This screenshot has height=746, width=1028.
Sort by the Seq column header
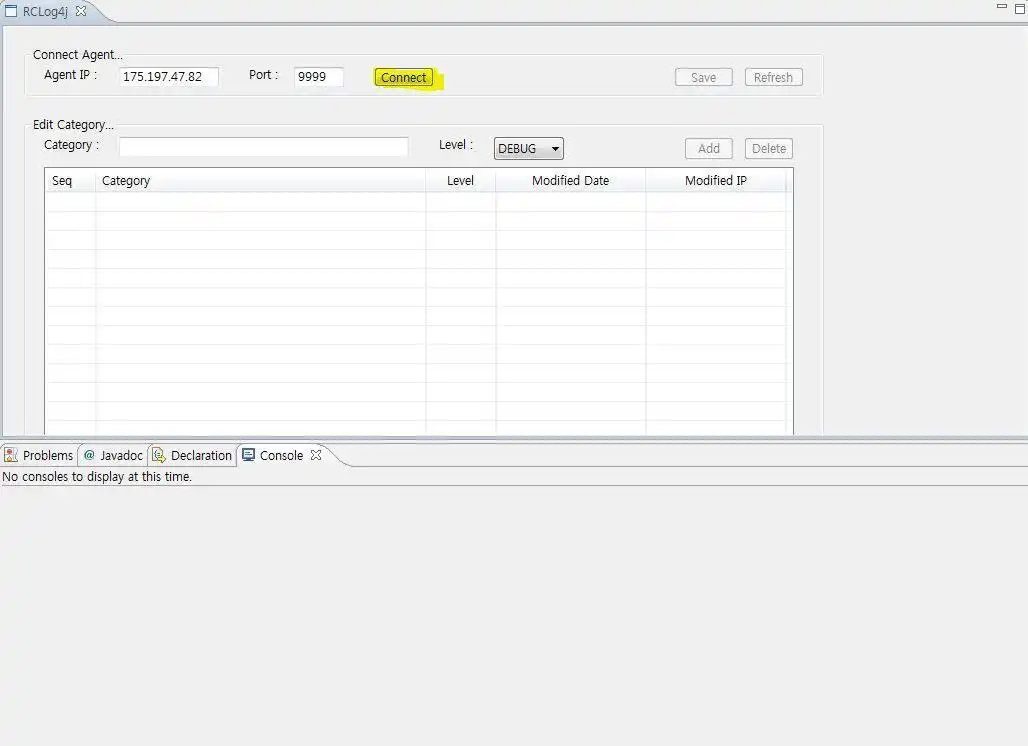[x=70, y=180]
